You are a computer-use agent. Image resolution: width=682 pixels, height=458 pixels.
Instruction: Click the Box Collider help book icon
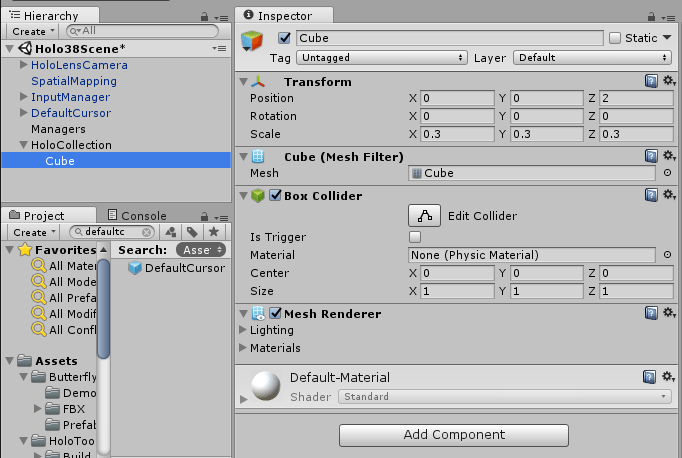point(651,195)
